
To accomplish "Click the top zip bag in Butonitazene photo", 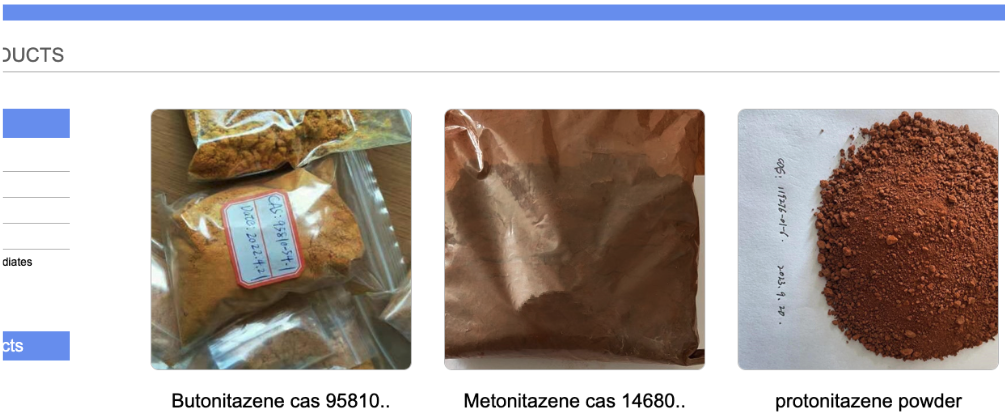I will coord(282,142).
